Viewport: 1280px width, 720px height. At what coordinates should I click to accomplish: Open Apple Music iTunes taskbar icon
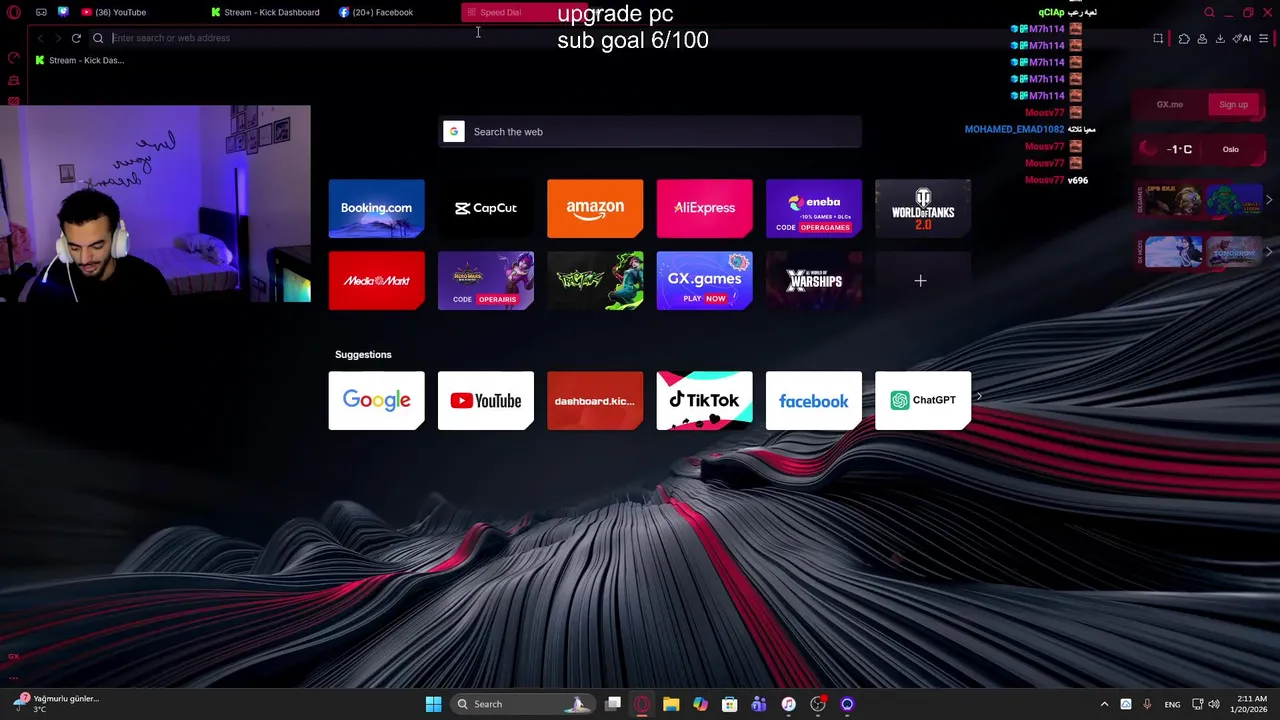pos(788,704)
